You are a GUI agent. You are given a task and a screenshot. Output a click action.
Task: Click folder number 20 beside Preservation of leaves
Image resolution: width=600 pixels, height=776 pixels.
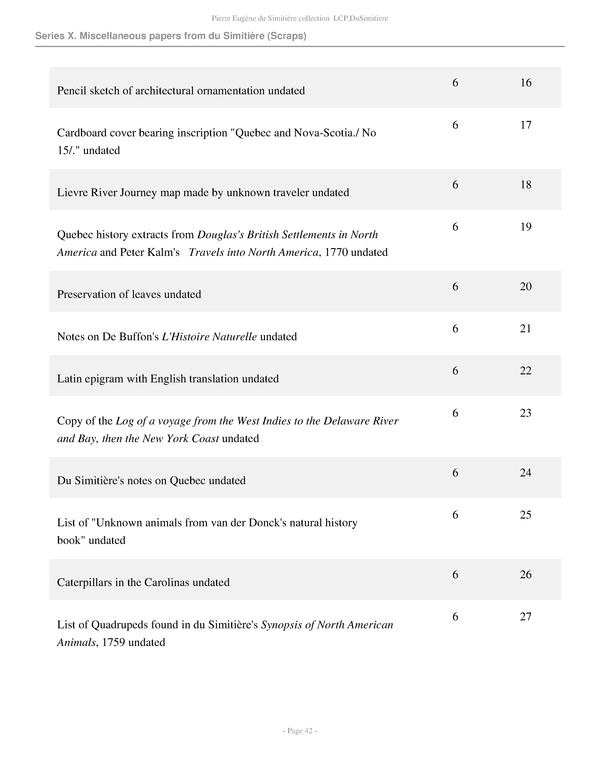(x=526, y=287)
